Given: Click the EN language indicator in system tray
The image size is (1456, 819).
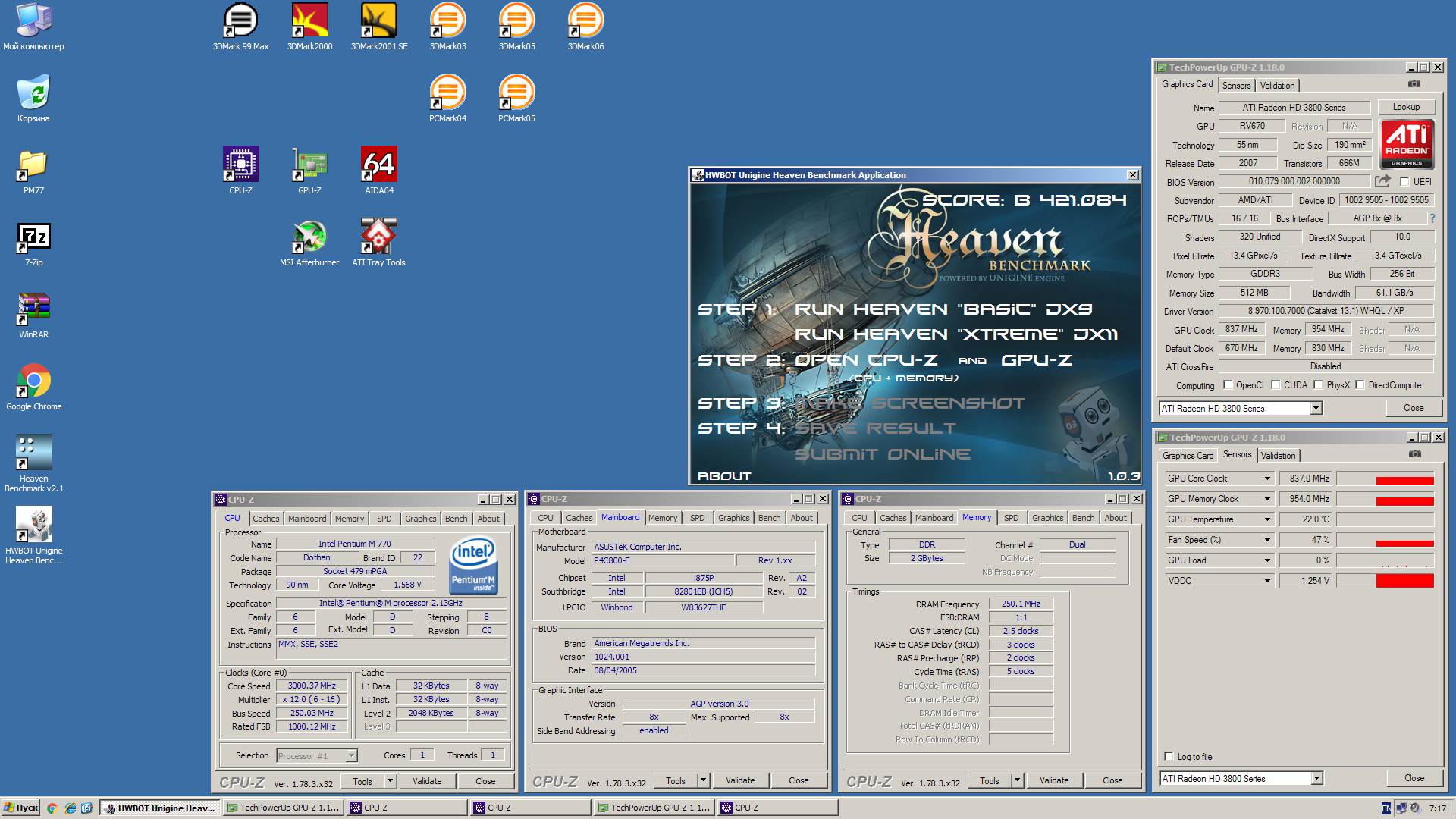Looking at the screenshot, I should [1385, 808].
